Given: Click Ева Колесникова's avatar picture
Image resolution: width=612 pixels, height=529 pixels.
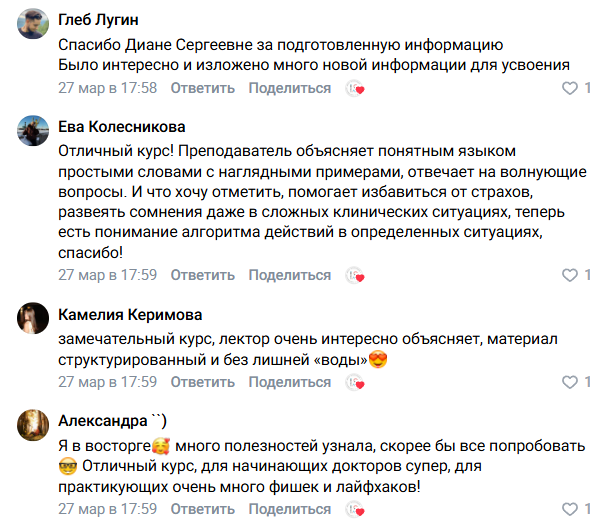Looking at the screenshot, I should point(34,132).
